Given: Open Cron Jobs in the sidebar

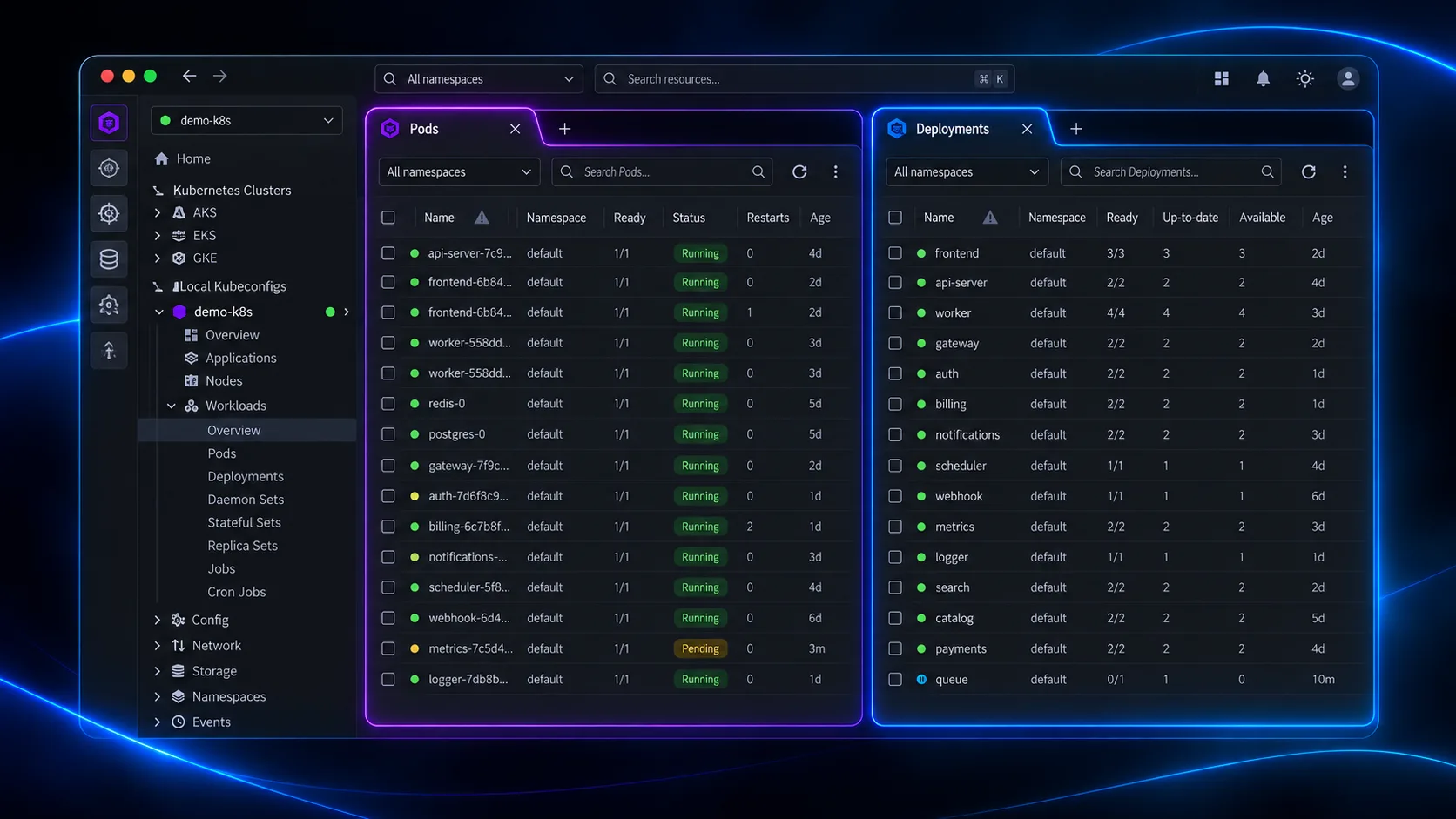Looking at the screenshot, I should 236,592.
